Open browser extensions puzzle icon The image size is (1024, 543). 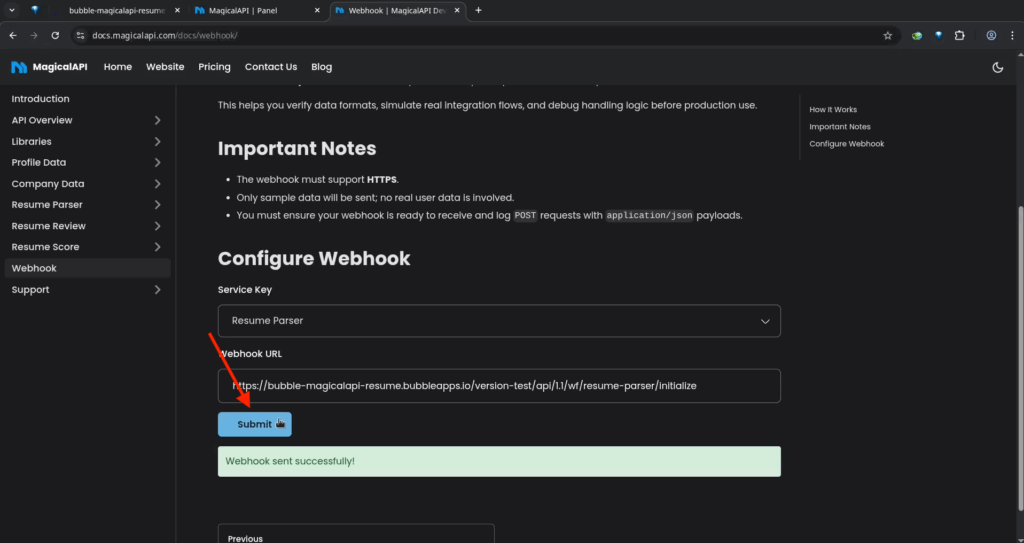click(959, 35)
